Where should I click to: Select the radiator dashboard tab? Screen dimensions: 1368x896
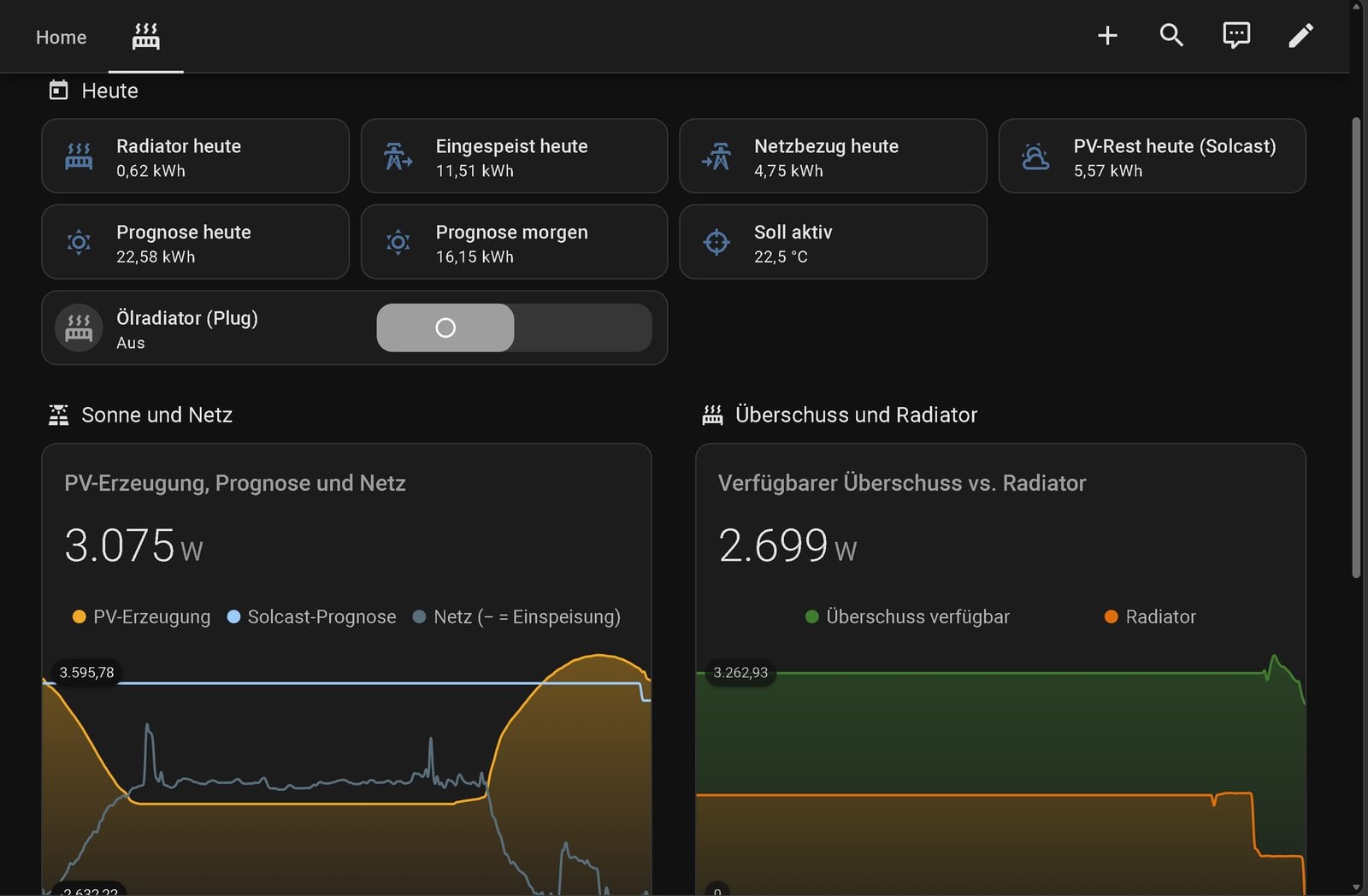click(x=145, y=37)
